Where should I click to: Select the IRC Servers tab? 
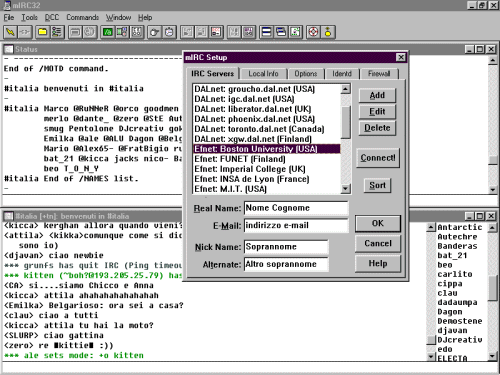coord(212,73)
